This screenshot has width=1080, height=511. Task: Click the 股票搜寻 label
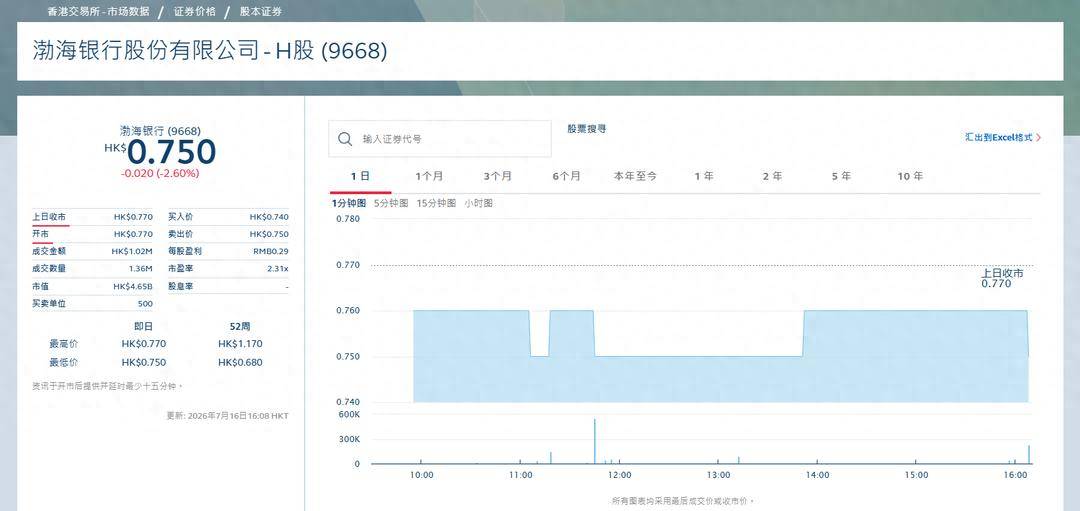click(x=587, y=129)
